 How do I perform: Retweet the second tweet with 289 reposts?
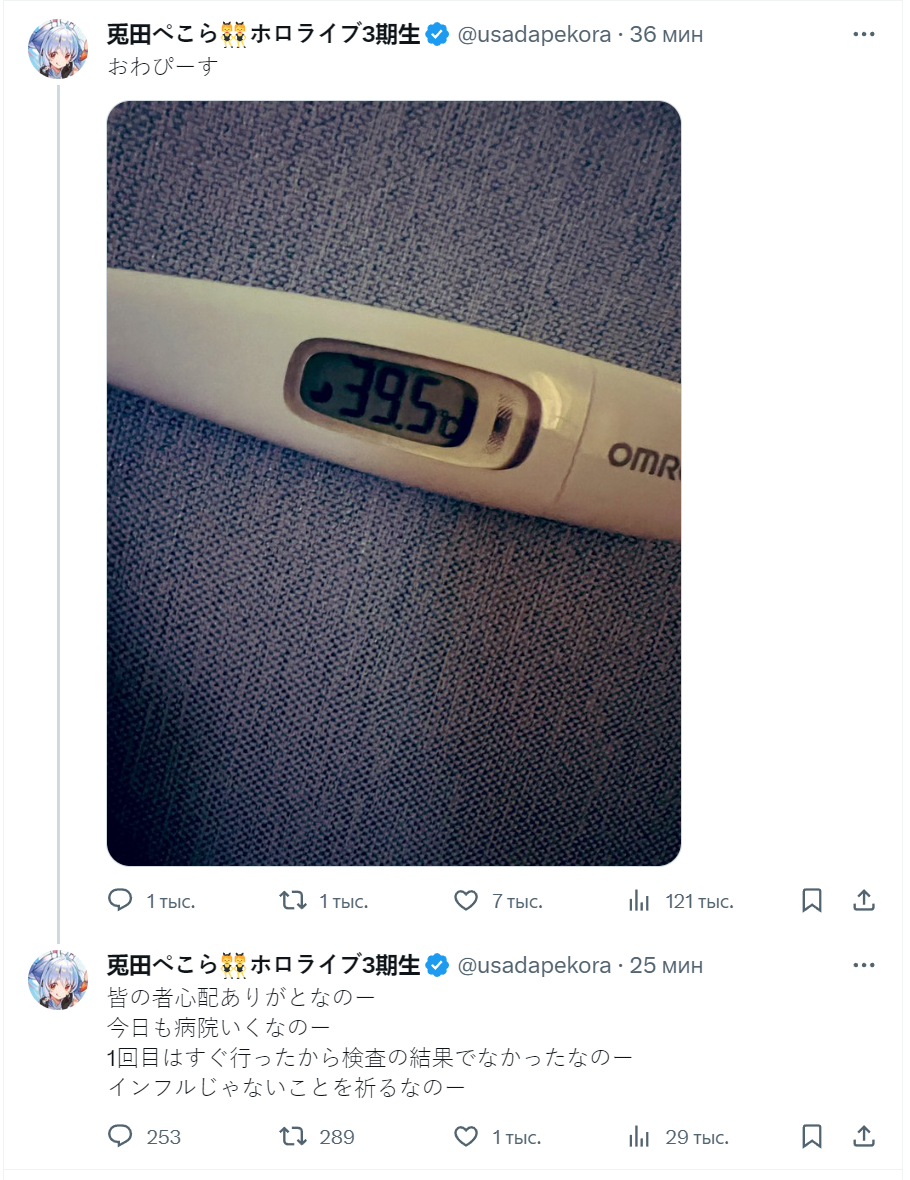pyautogui.click(x=292, y=1137)
